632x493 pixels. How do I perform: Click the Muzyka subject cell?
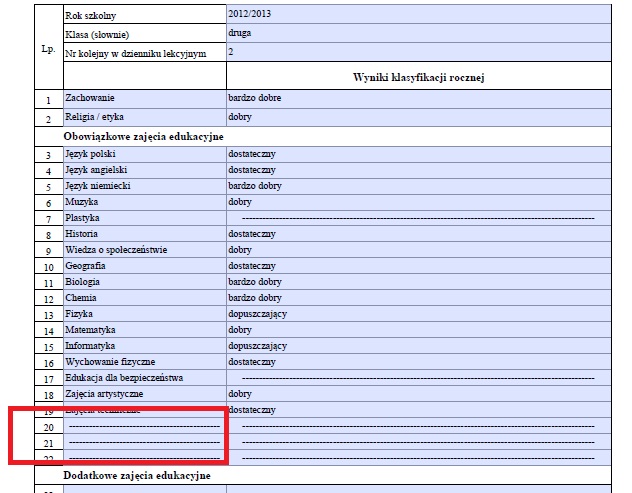click(x=145, y=202)
